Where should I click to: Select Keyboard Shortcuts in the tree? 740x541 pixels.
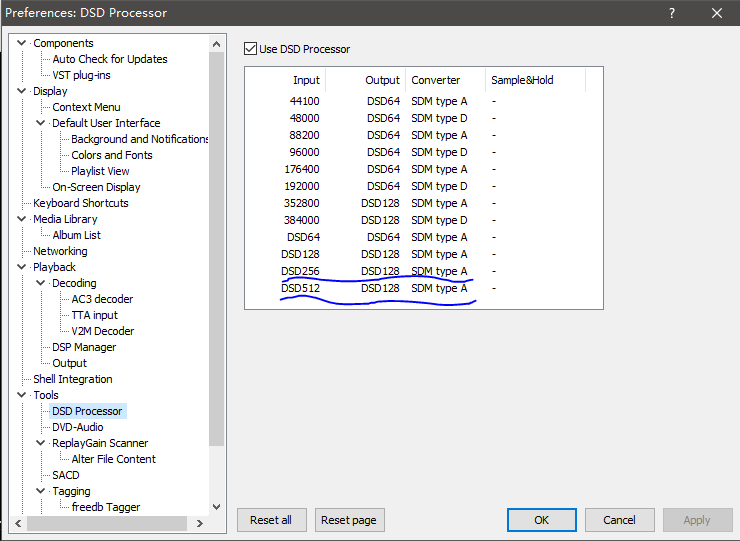coord(80,203)
